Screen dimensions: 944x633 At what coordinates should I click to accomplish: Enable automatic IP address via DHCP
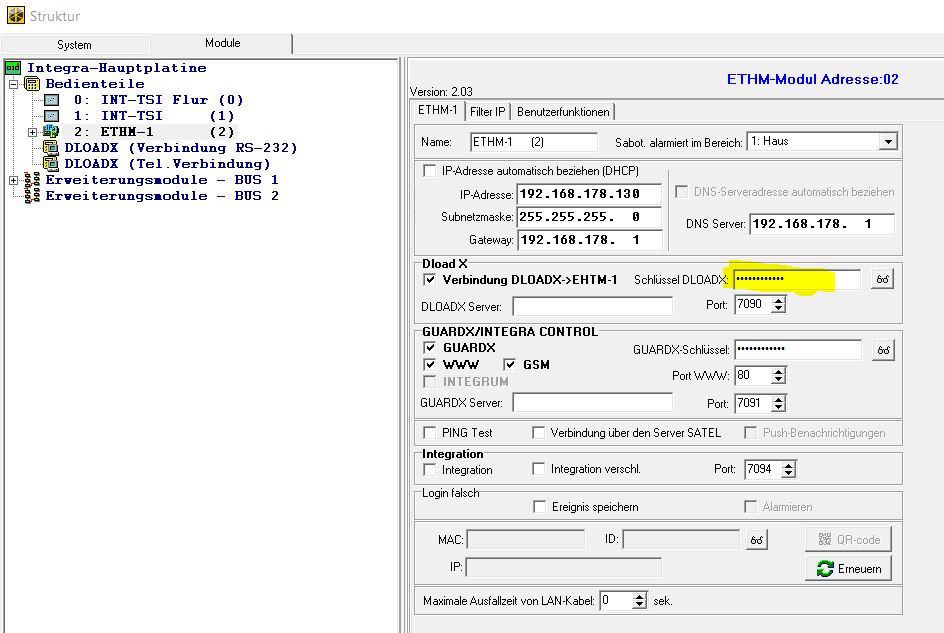point(431,171)
